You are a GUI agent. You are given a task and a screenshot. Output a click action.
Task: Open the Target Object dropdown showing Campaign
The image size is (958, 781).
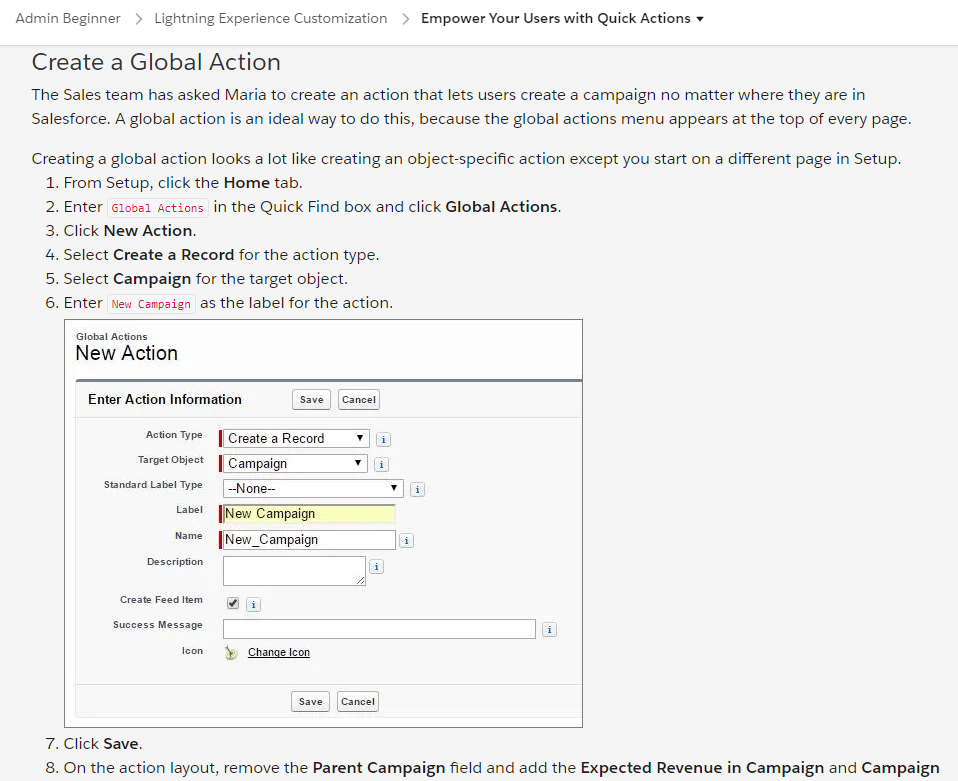click(x=295, y=463)
